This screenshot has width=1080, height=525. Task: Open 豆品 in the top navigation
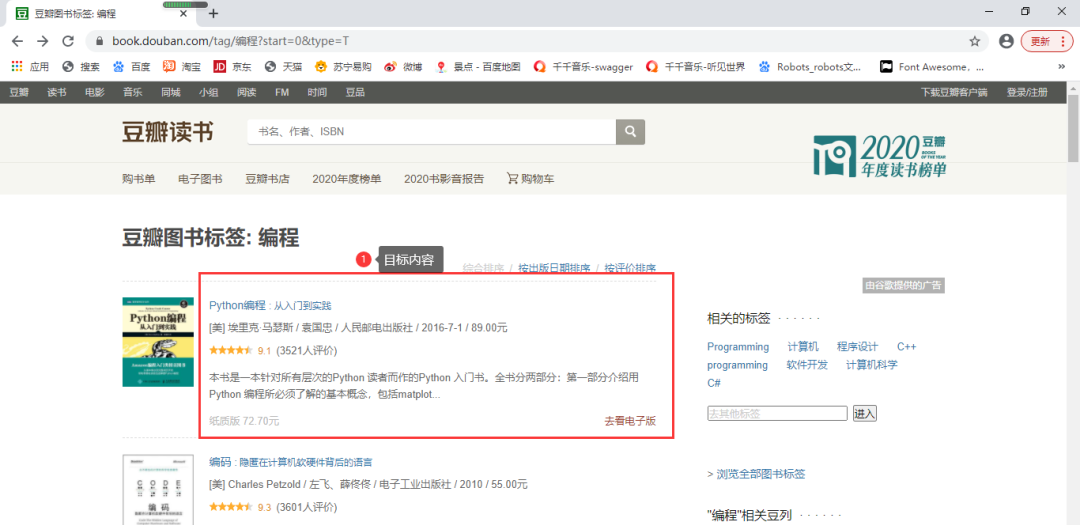coord(355,92)
